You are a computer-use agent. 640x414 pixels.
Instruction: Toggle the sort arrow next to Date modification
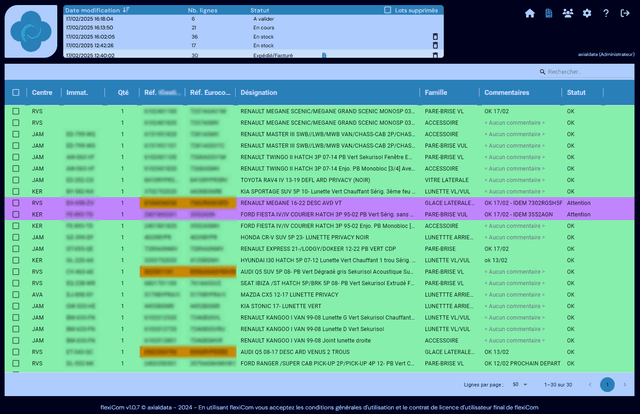click(x=126, y=10)
